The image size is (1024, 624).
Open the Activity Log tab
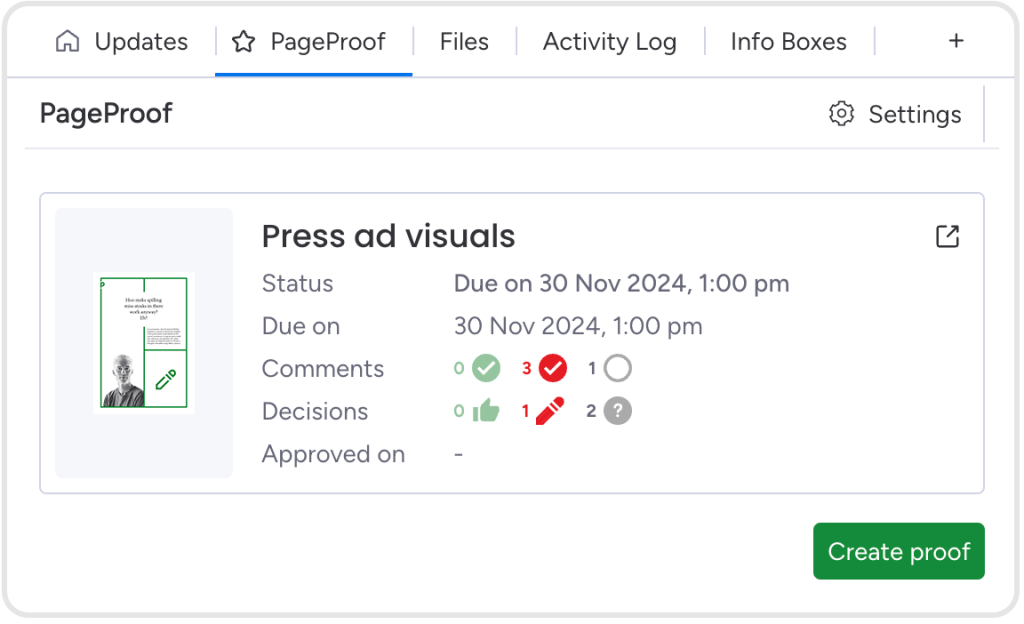coord(609,42)
